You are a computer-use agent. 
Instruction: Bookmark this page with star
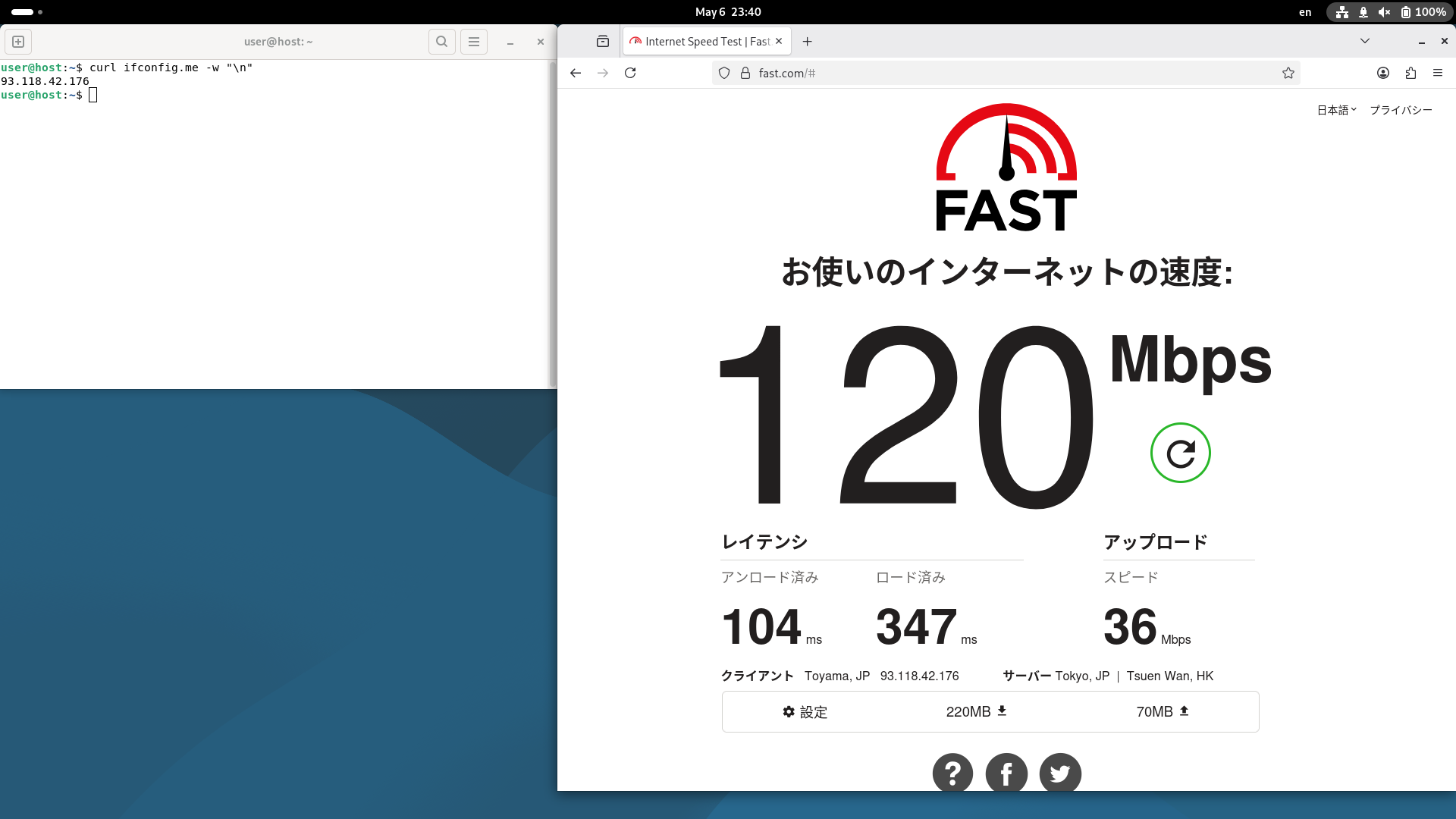(1288, 73)
